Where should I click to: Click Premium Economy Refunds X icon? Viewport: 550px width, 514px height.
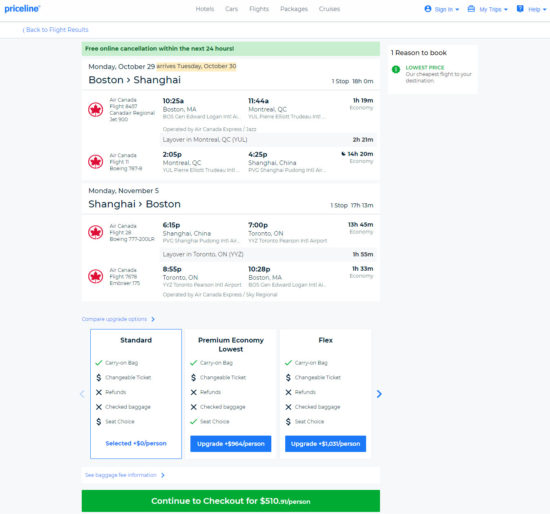click(194, 392)
